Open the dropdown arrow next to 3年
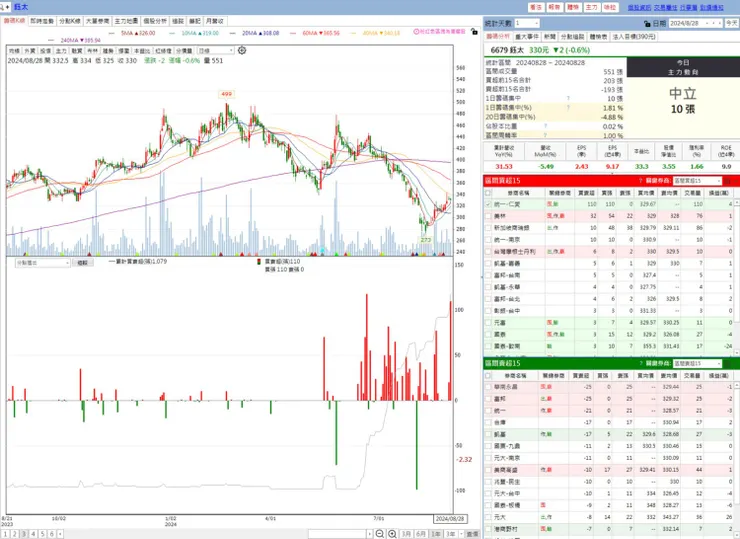Image resolution: width=740 pixels, height=539 pixels. [x=461, y=534]
